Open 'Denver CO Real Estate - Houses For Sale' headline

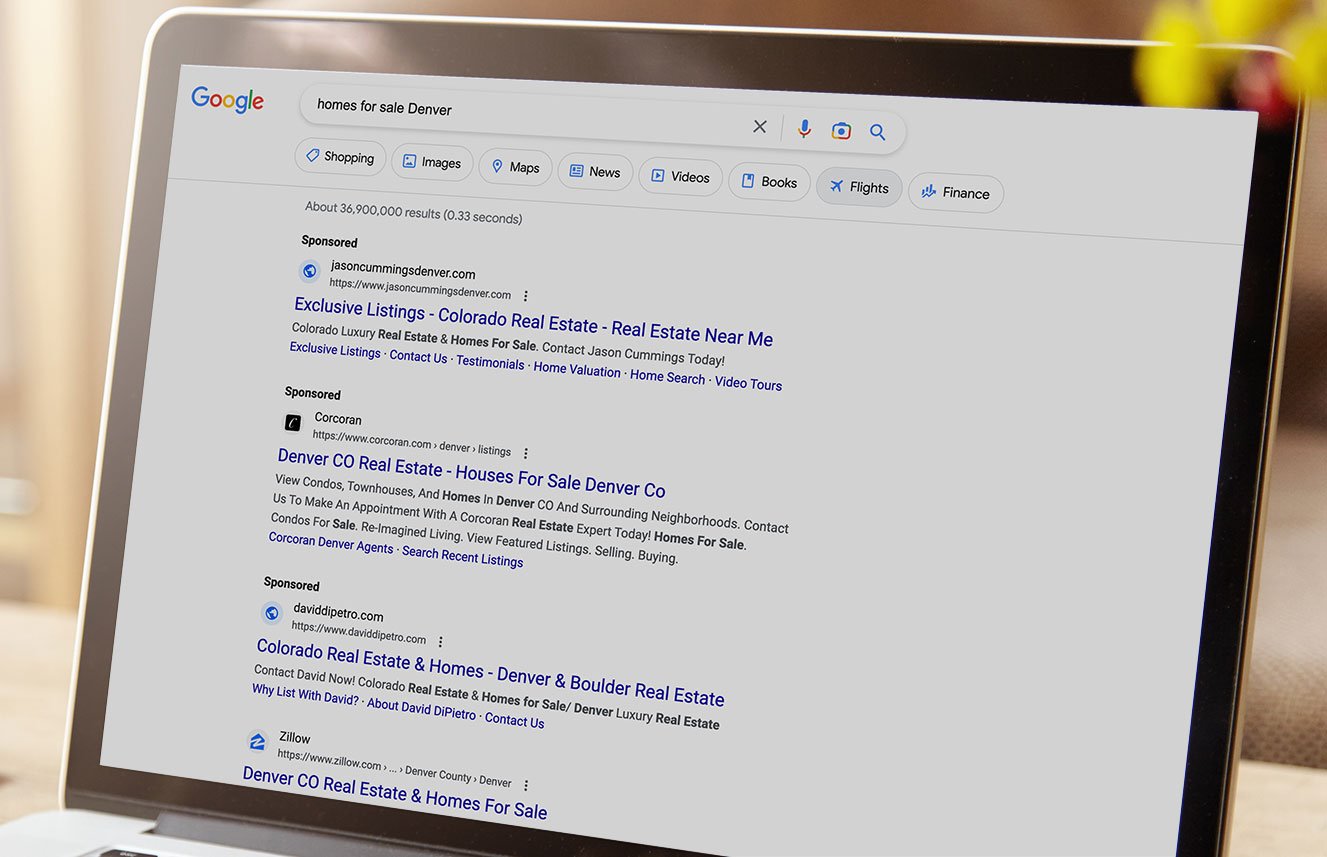471,474
